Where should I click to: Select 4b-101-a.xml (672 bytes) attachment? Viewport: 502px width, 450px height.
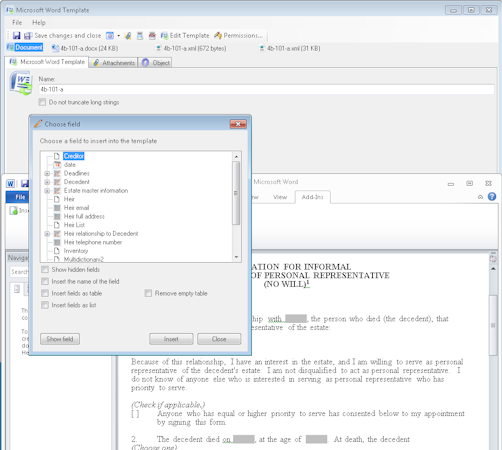(191, 48)
